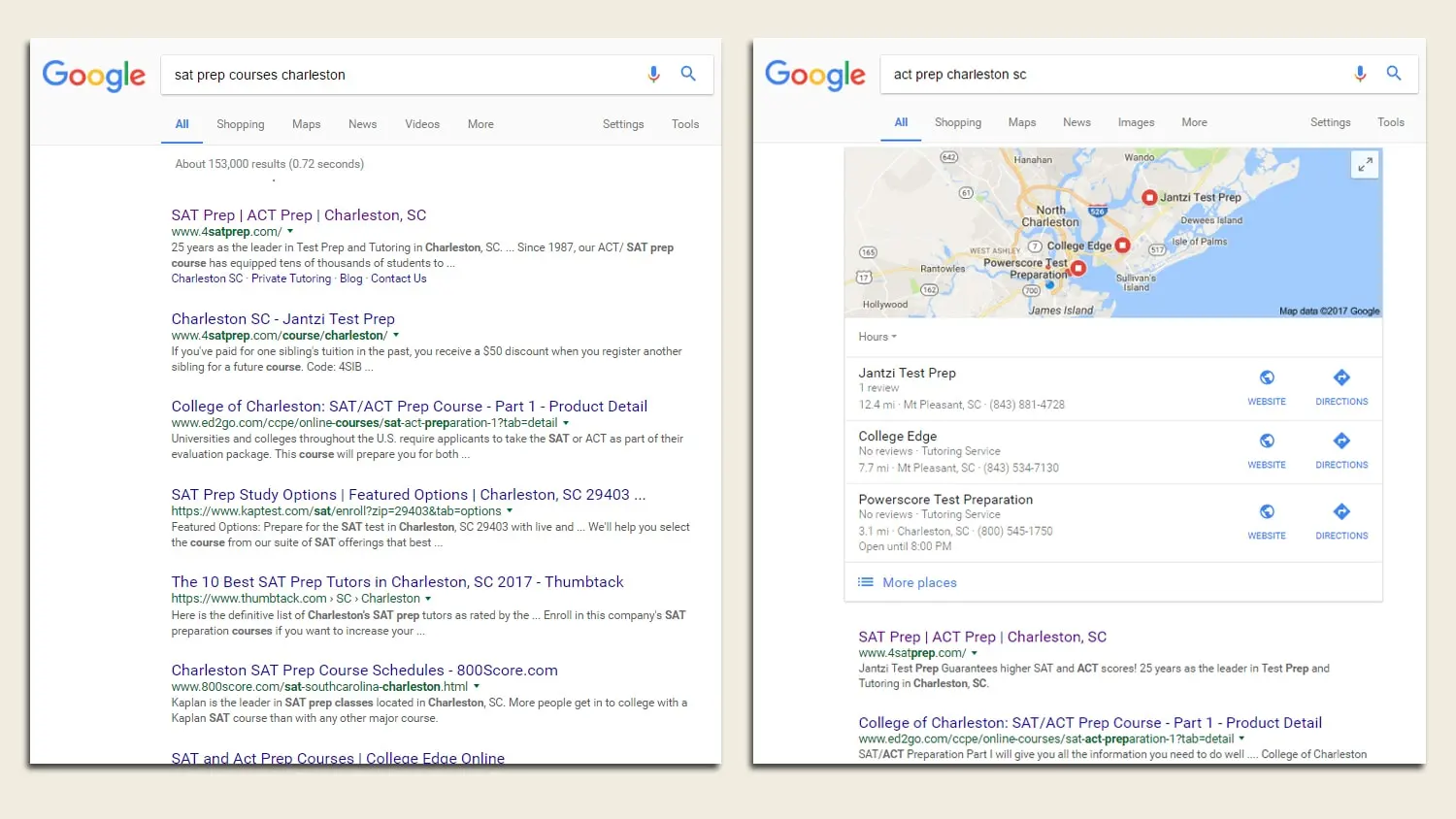Viewport: 1456px width, 819px height.
Task: Open The 10 Best SAT Prep Tutors Thumbtack result
Action: tap(398, 582)
